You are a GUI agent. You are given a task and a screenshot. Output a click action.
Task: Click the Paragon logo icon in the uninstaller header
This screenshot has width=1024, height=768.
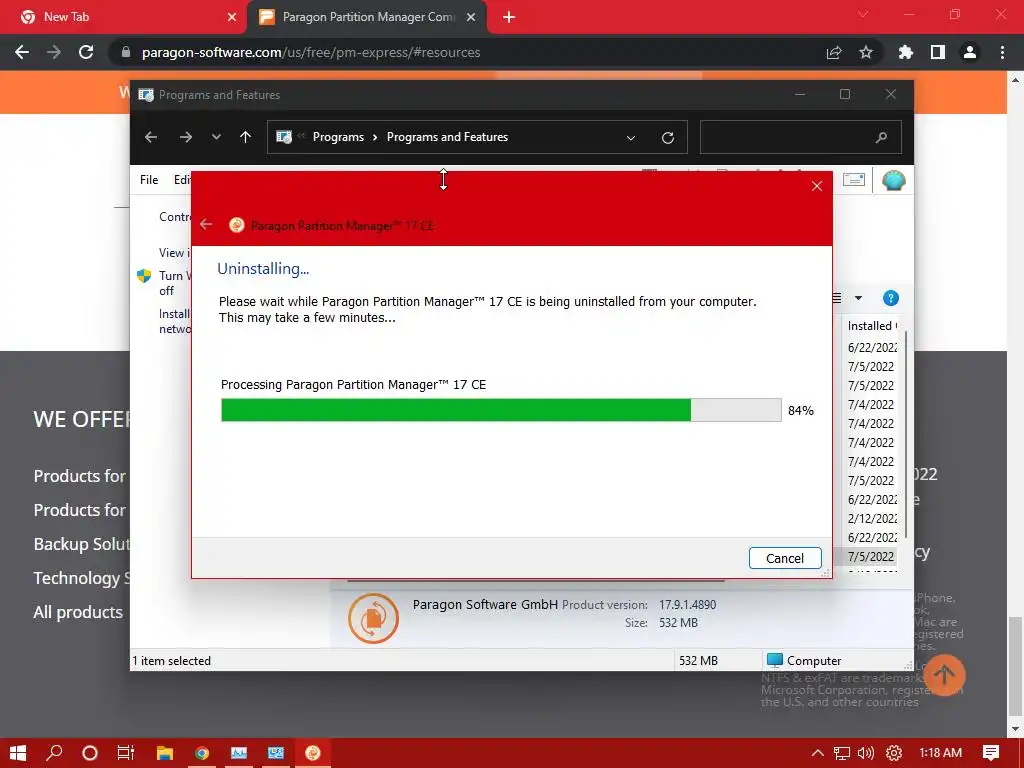[x=236, y=225]
